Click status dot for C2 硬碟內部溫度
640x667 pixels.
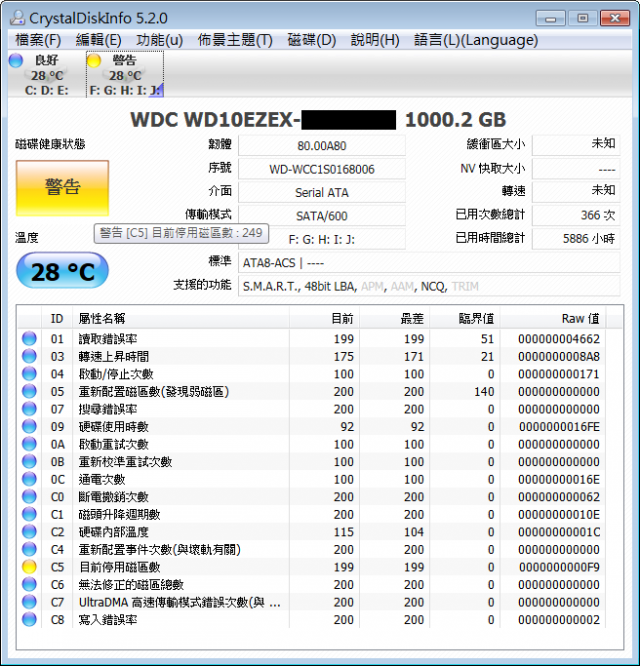(29, 532)
